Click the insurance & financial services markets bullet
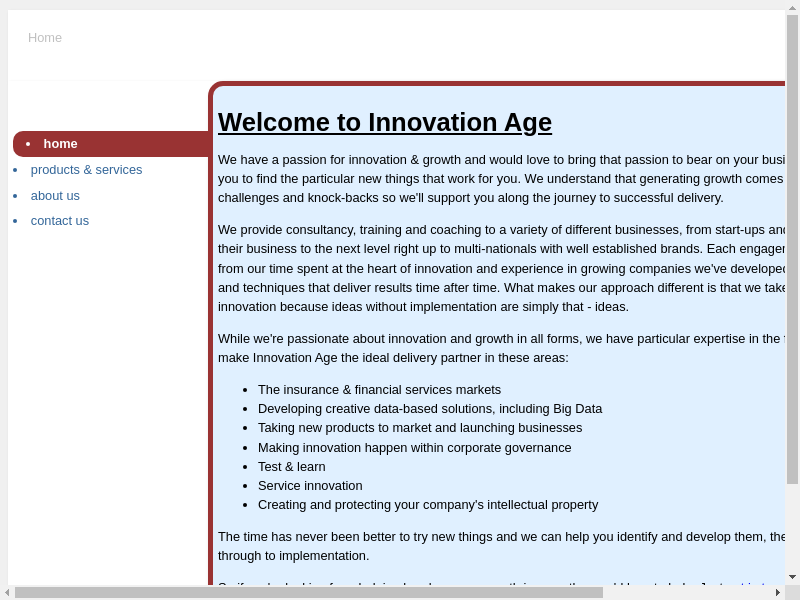 (x=379, y=390)
